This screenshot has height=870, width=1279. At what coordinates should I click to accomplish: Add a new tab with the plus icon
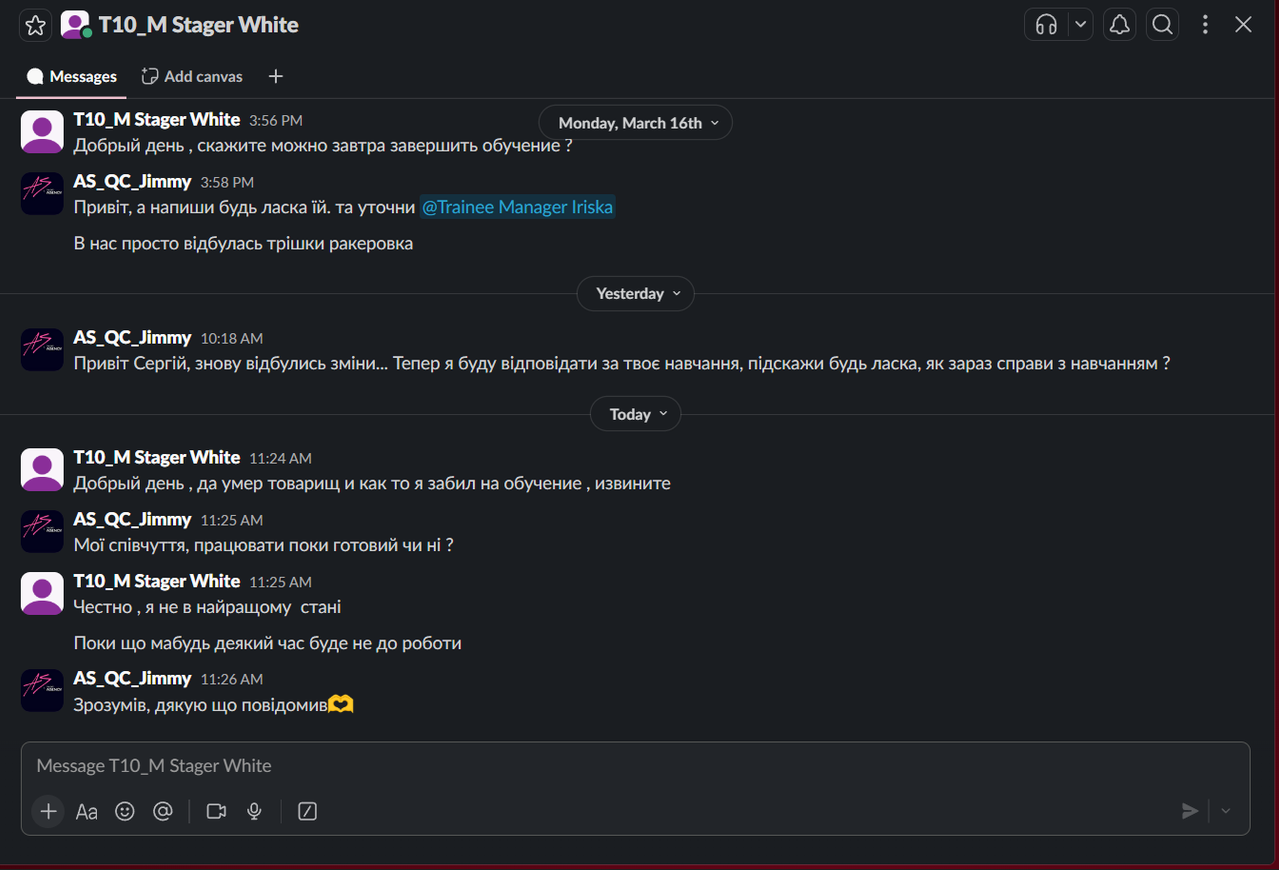pyautogui.click(x=276, y=76)
